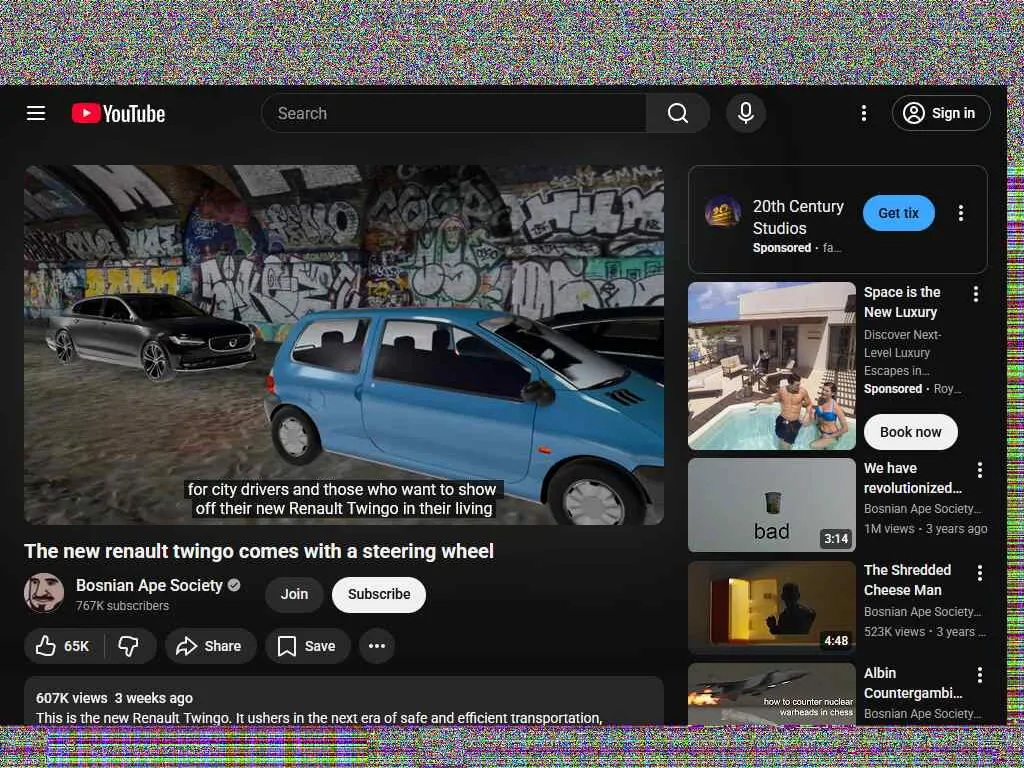Dislike the video with thumbs down
This screenshot has height=768, width=1024.
point(129,646)
